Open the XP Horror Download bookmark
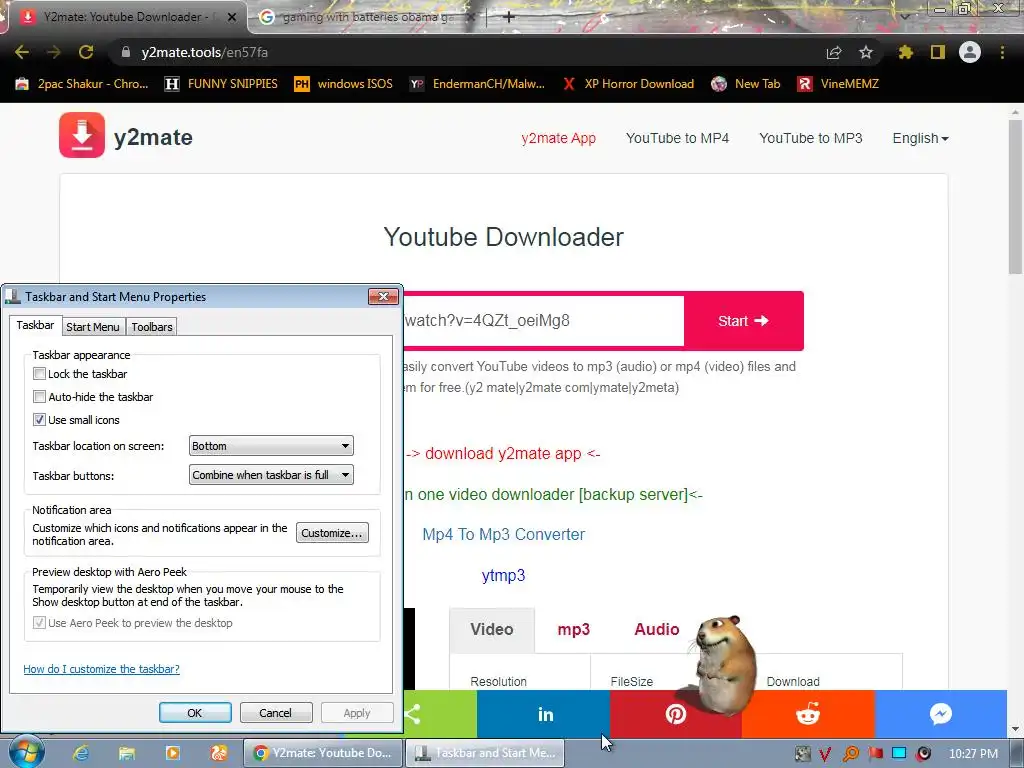This screenshot has width=1024, height=768. (628, 84)
